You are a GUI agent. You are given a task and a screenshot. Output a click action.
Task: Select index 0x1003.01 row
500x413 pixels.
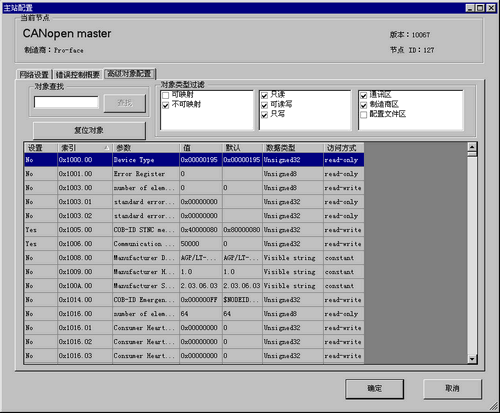click(194, 202)
